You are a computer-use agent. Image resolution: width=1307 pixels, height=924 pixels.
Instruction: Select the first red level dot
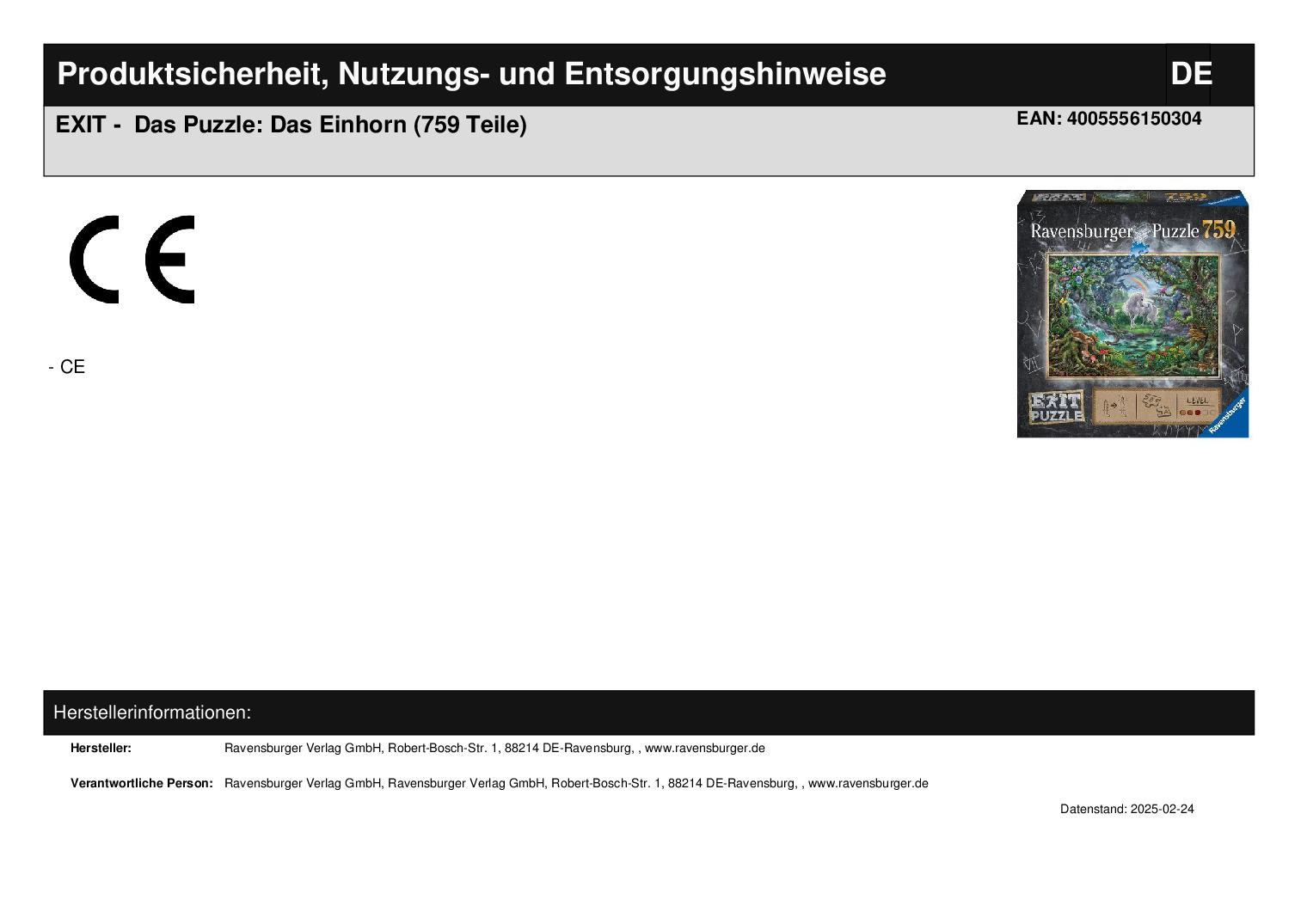tap(1181, 413)
